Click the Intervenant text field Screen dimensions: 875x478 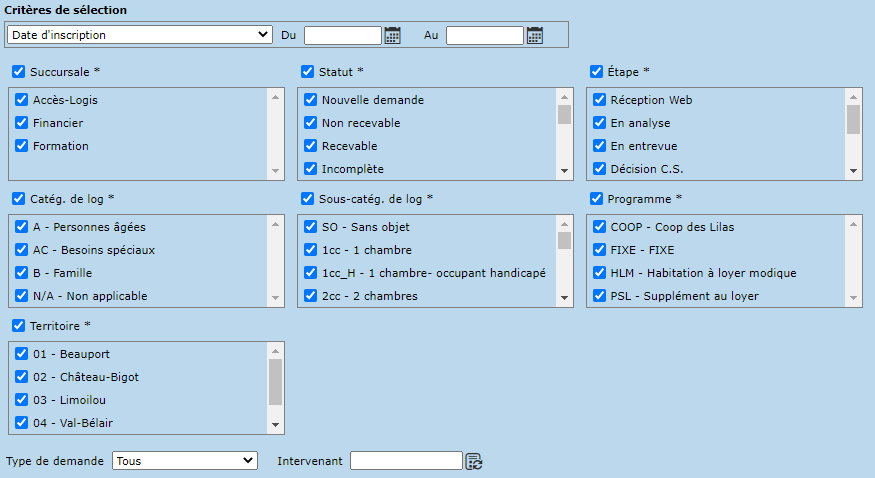(x=406, y=461)
